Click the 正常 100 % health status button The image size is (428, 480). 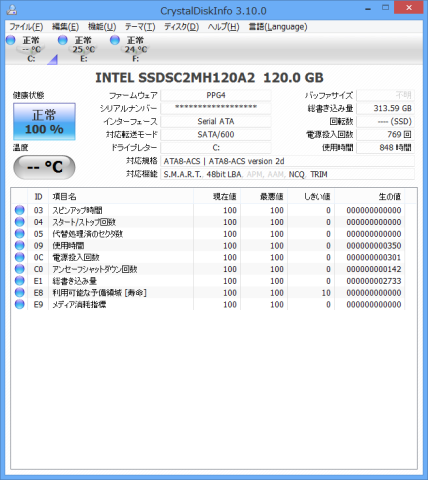44,122
